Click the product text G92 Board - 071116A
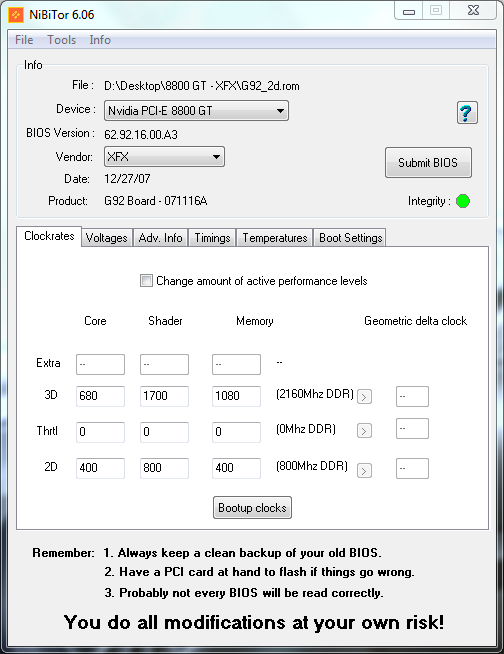The height and width of the screenshot is (654, 504). pyautogui.click(x=156, y=201)
